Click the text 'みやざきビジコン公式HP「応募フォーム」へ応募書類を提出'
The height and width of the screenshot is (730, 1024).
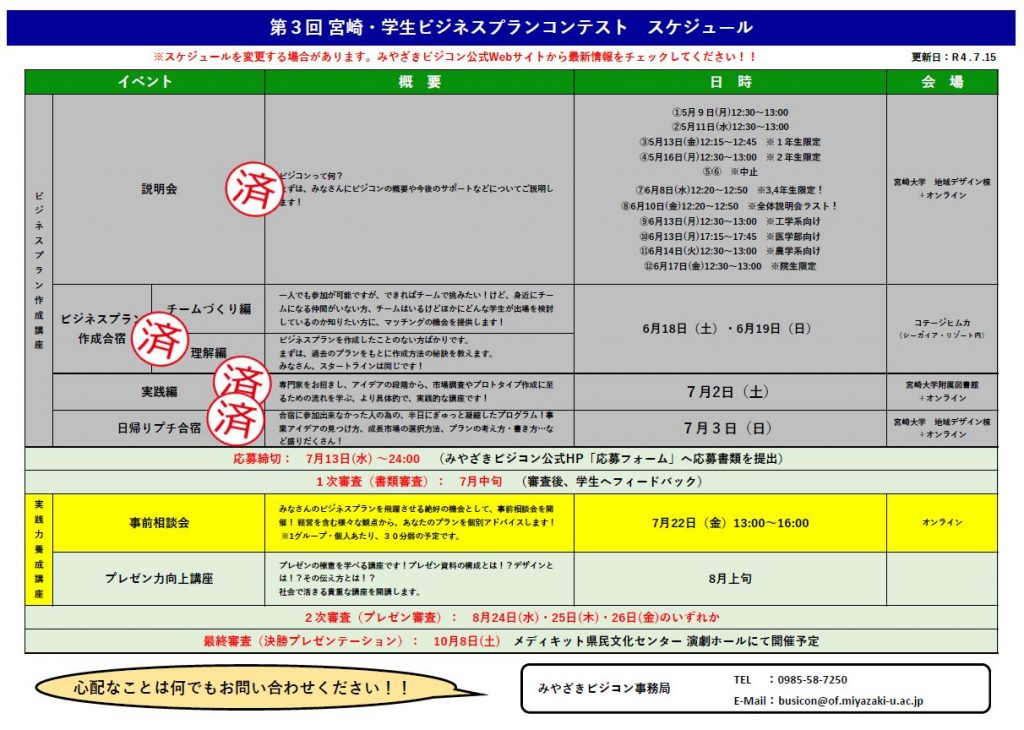point(611,459)
